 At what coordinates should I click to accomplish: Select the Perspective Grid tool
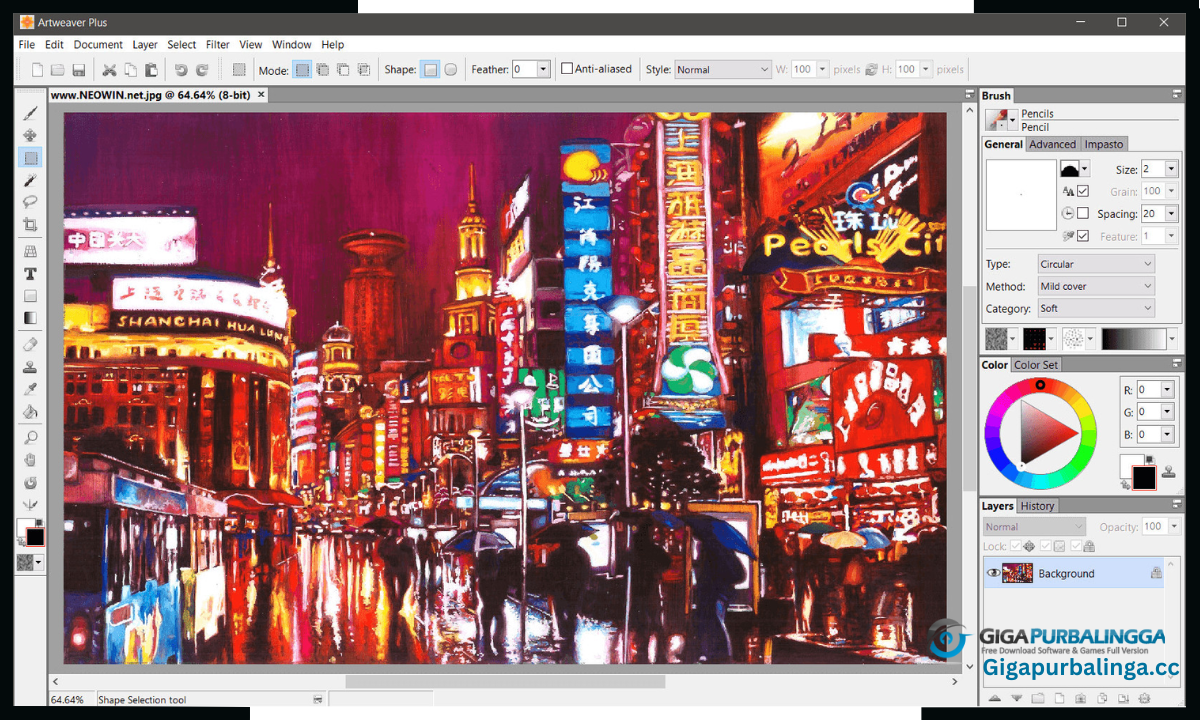tap(31, 251)
